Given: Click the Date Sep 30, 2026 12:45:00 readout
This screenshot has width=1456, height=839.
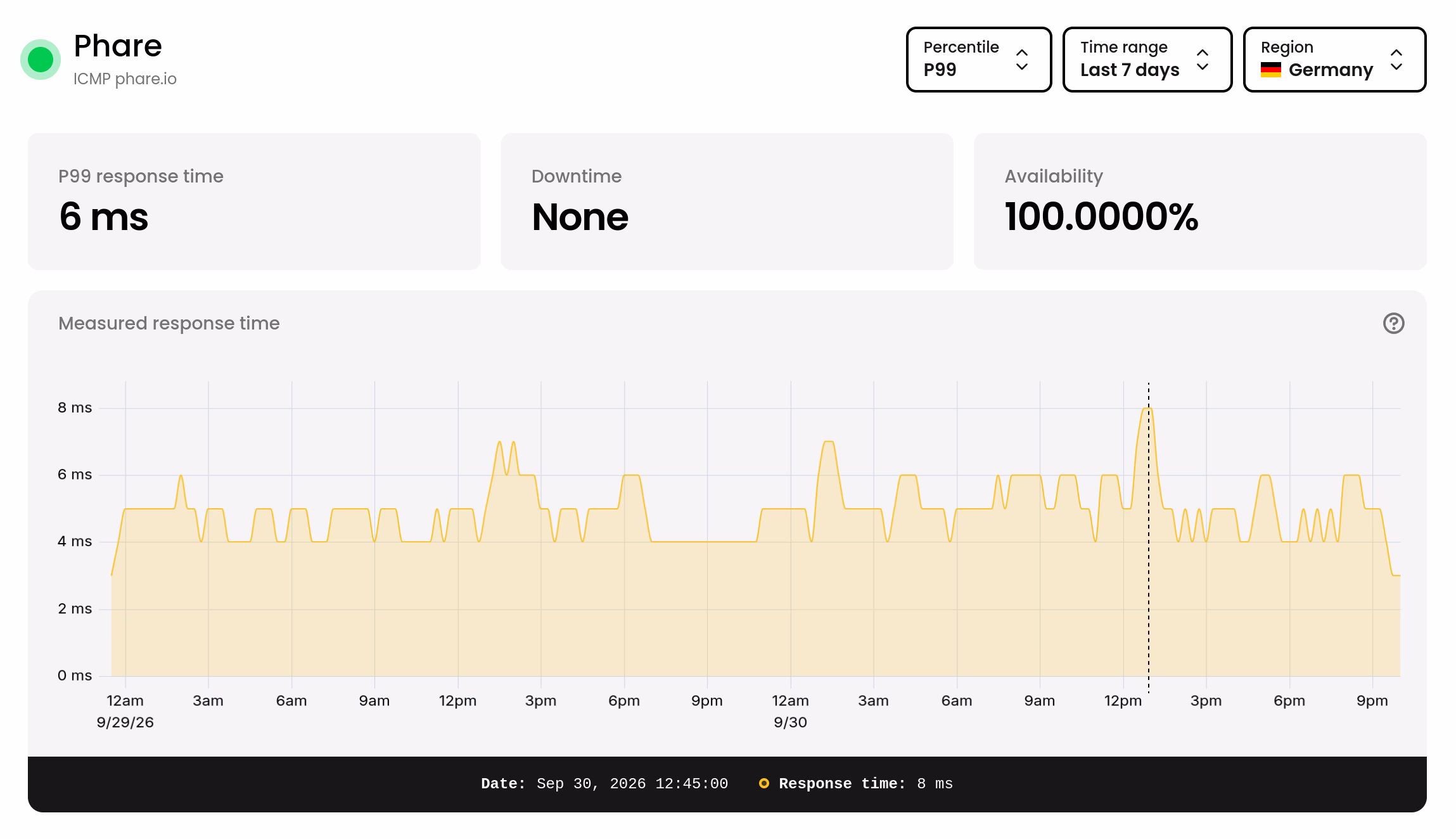Looking at the screenshot, I should pyautogui.click(x=604, y=784).
